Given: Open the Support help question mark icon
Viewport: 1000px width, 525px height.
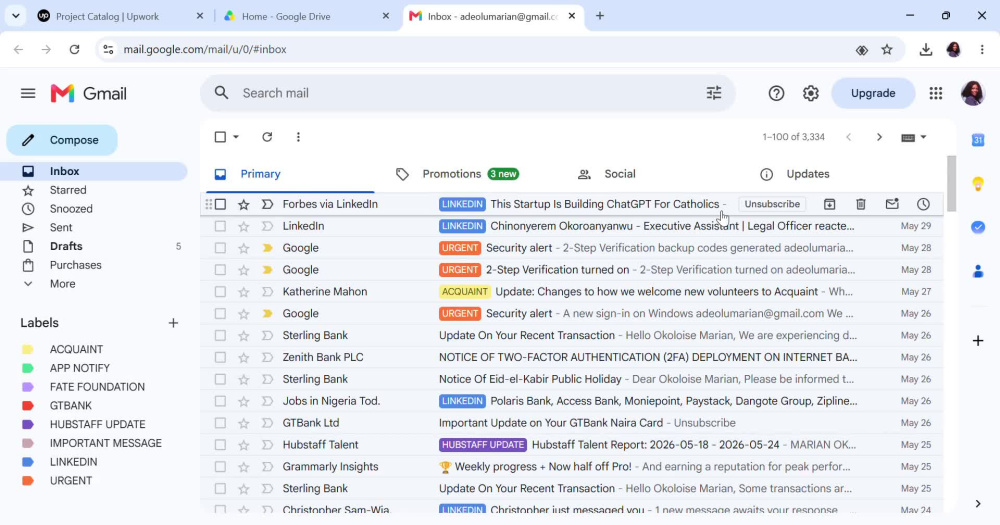Looking at the screenshot, I should (x=776, y=93).
